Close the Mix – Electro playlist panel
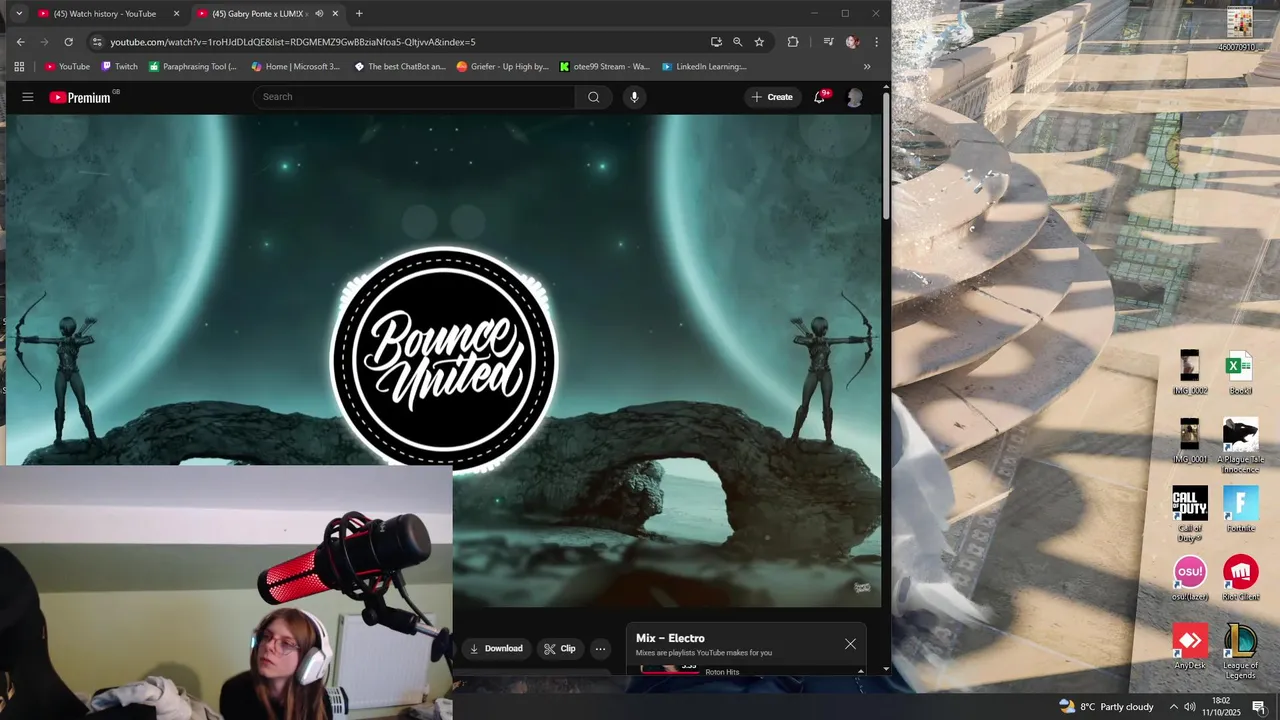 point(850,644)
